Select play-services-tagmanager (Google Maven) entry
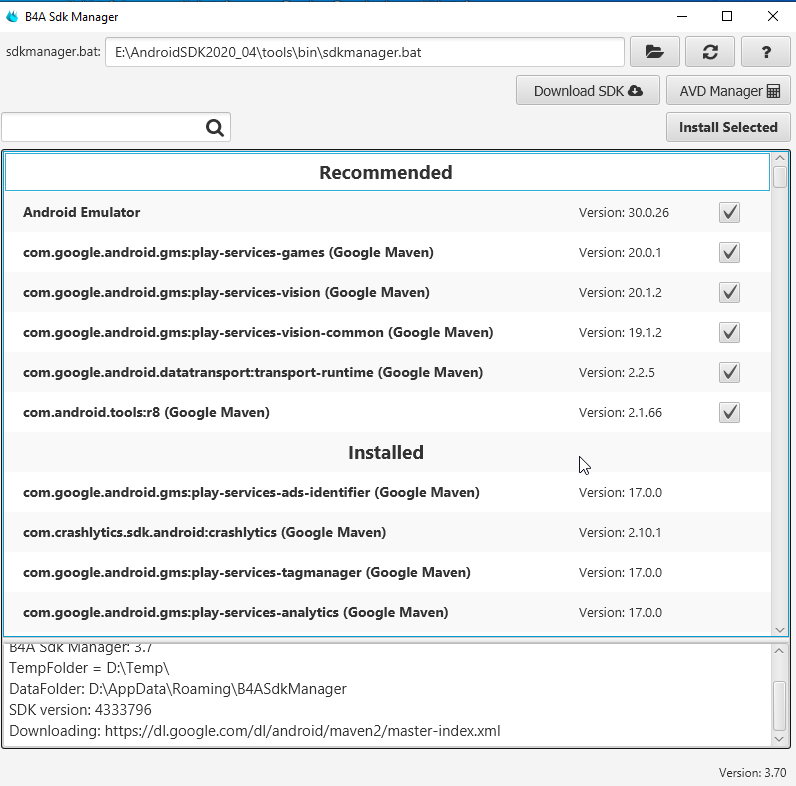 [247, 573]
